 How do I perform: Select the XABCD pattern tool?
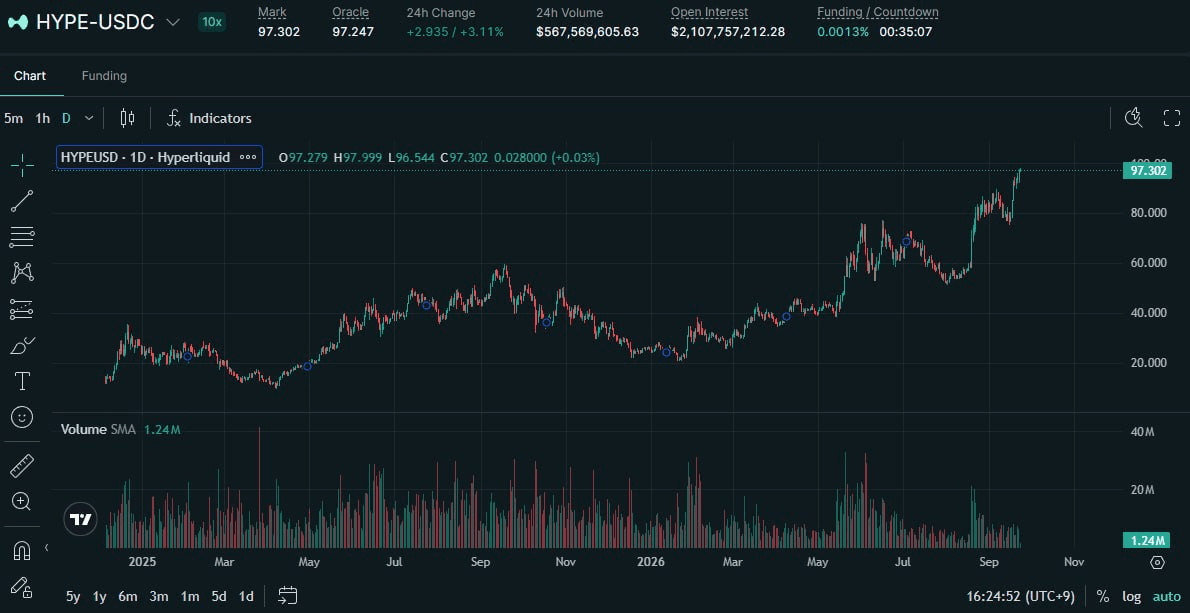point(22,273)
